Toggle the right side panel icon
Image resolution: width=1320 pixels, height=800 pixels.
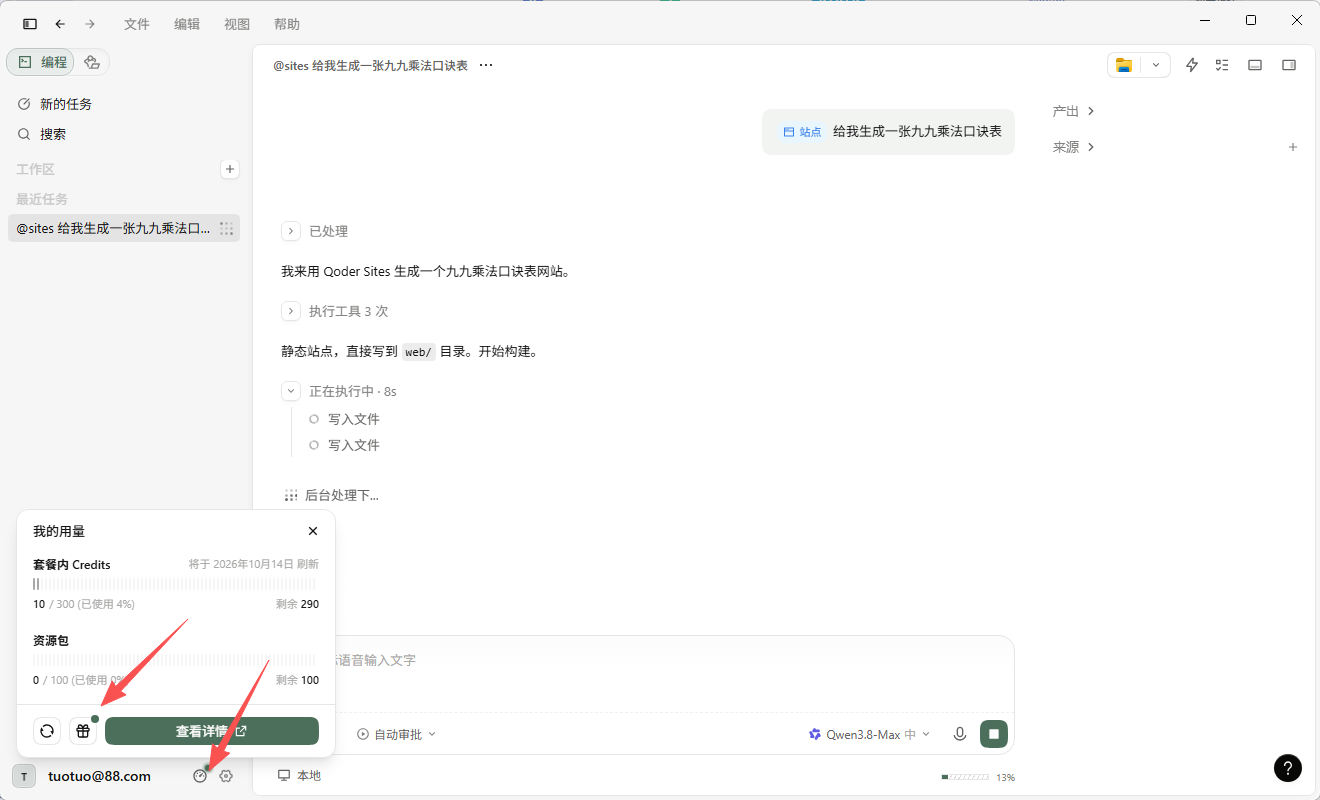pyautogui.click(x=1289, y=65)
